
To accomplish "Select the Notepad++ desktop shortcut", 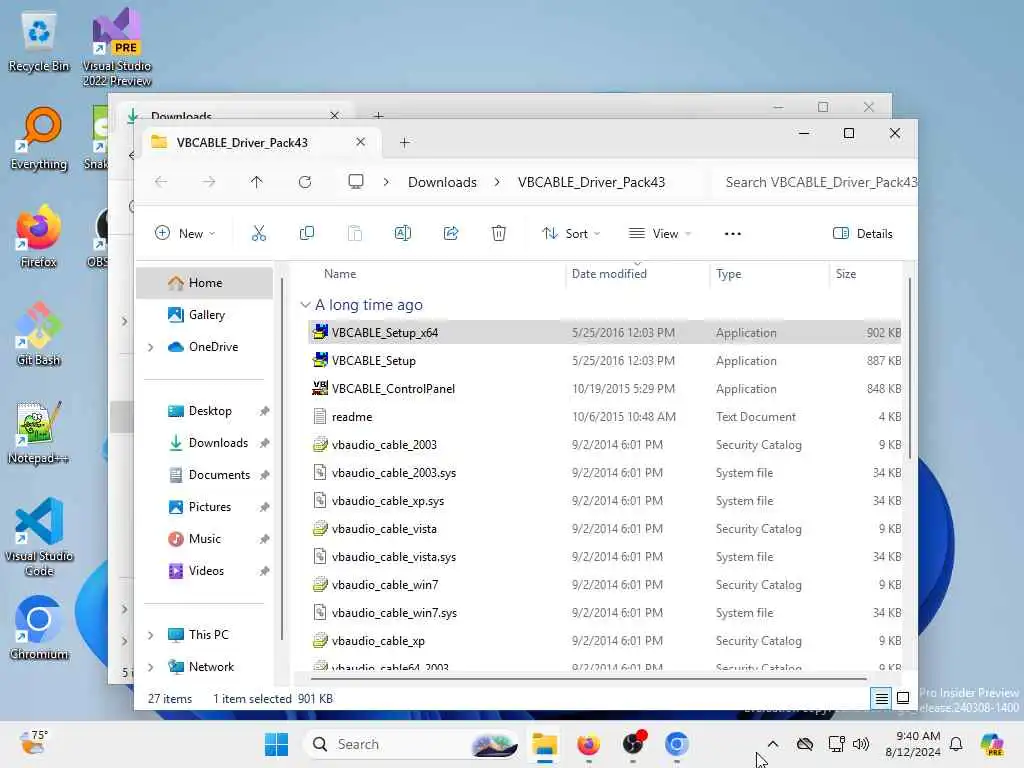I will click(39, 432).
